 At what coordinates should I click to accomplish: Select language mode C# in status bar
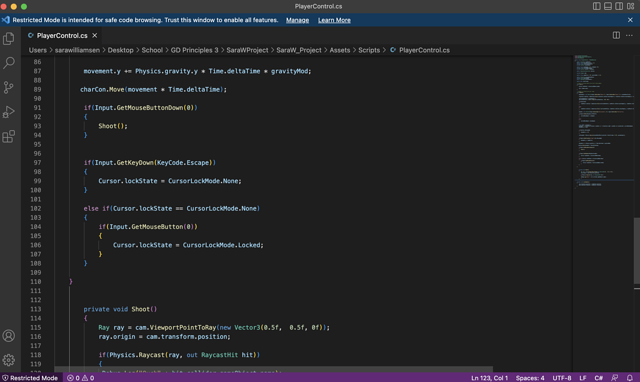598,378
